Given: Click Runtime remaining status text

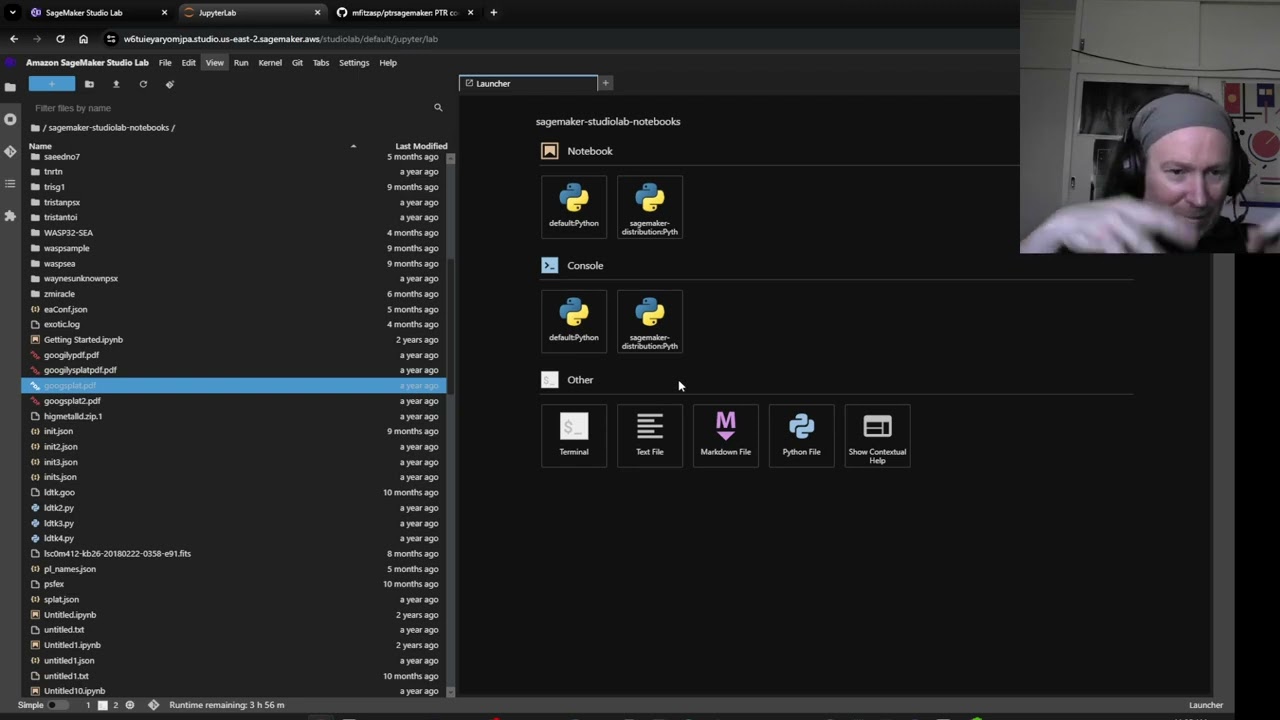Looking at the screenshot, I should (x=227, y=705).
